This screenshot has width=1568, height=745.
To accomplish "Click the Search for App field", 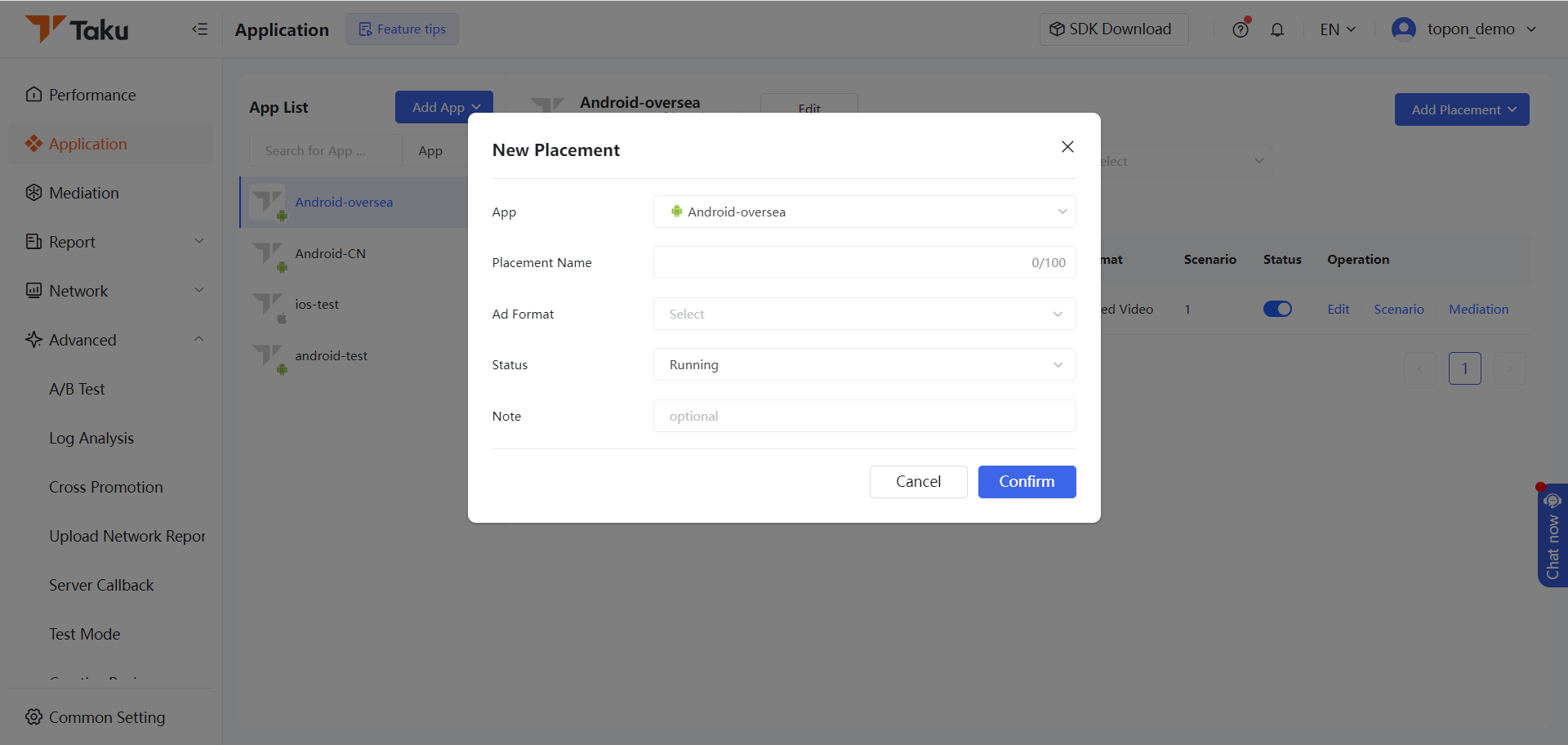I will (325, 151).
